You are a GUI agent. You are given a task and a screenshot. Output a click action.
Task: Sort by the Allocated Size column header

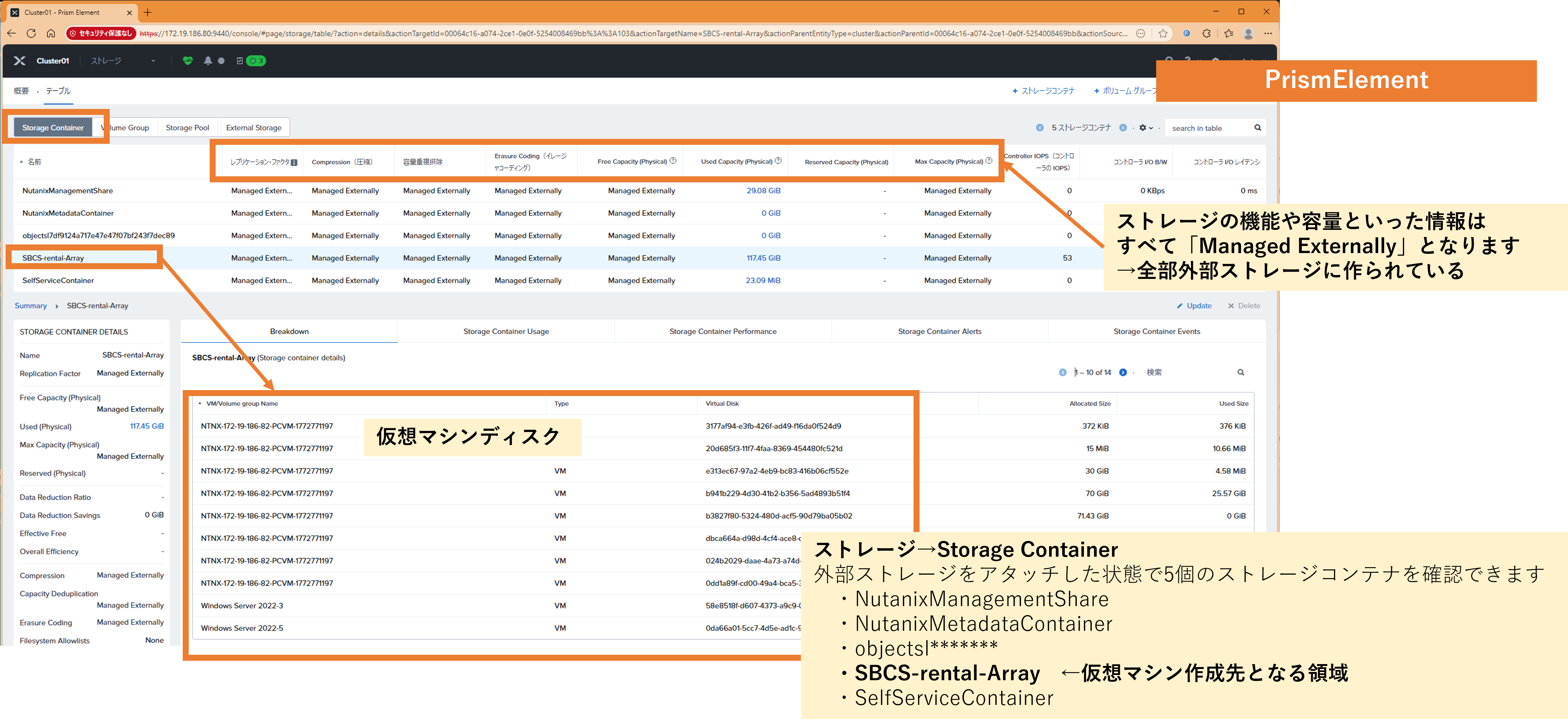[x=1090, y=404]
